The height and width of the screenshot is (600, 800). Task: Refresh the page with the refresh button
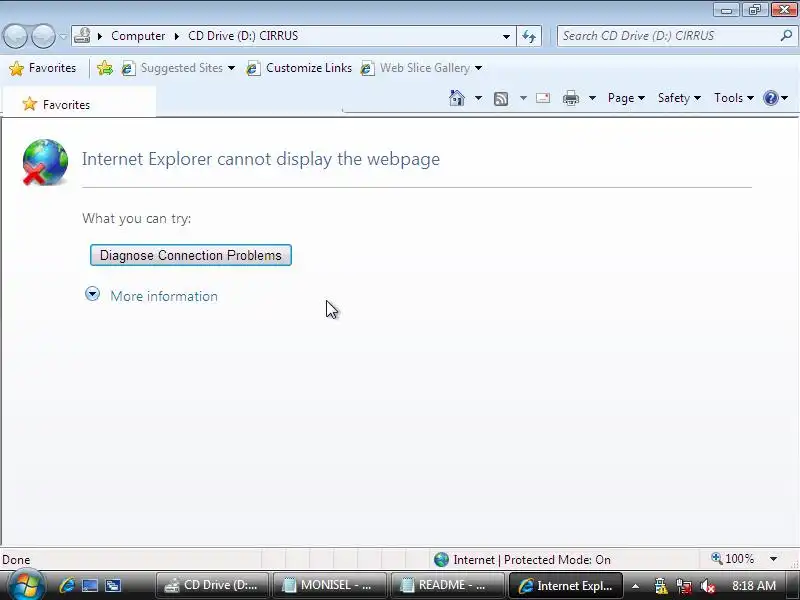[x=529, y=36]
